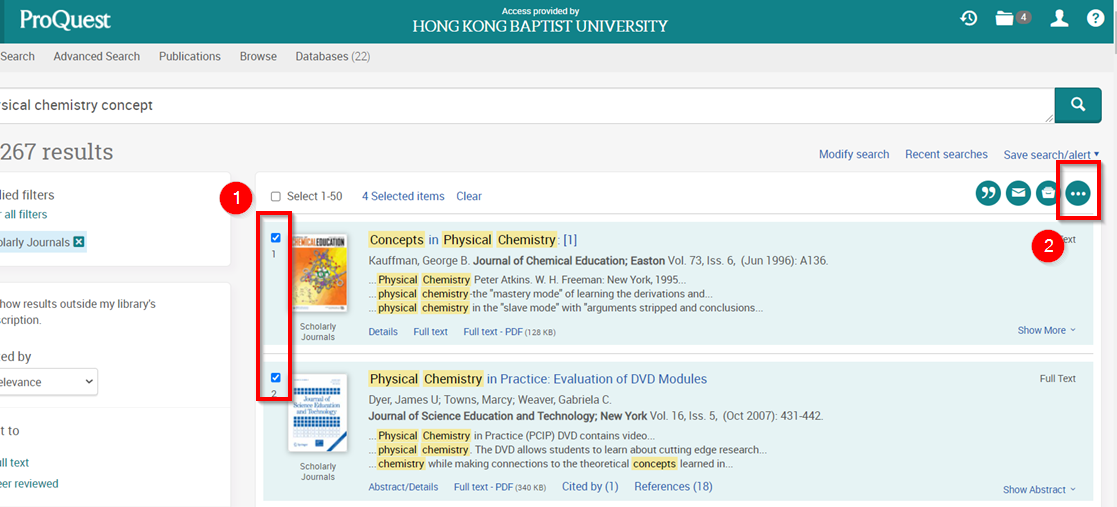Click the Hong Kong Baptist University header text
The height and width of the screenshot is (507, 1117).
click(540, 26)
